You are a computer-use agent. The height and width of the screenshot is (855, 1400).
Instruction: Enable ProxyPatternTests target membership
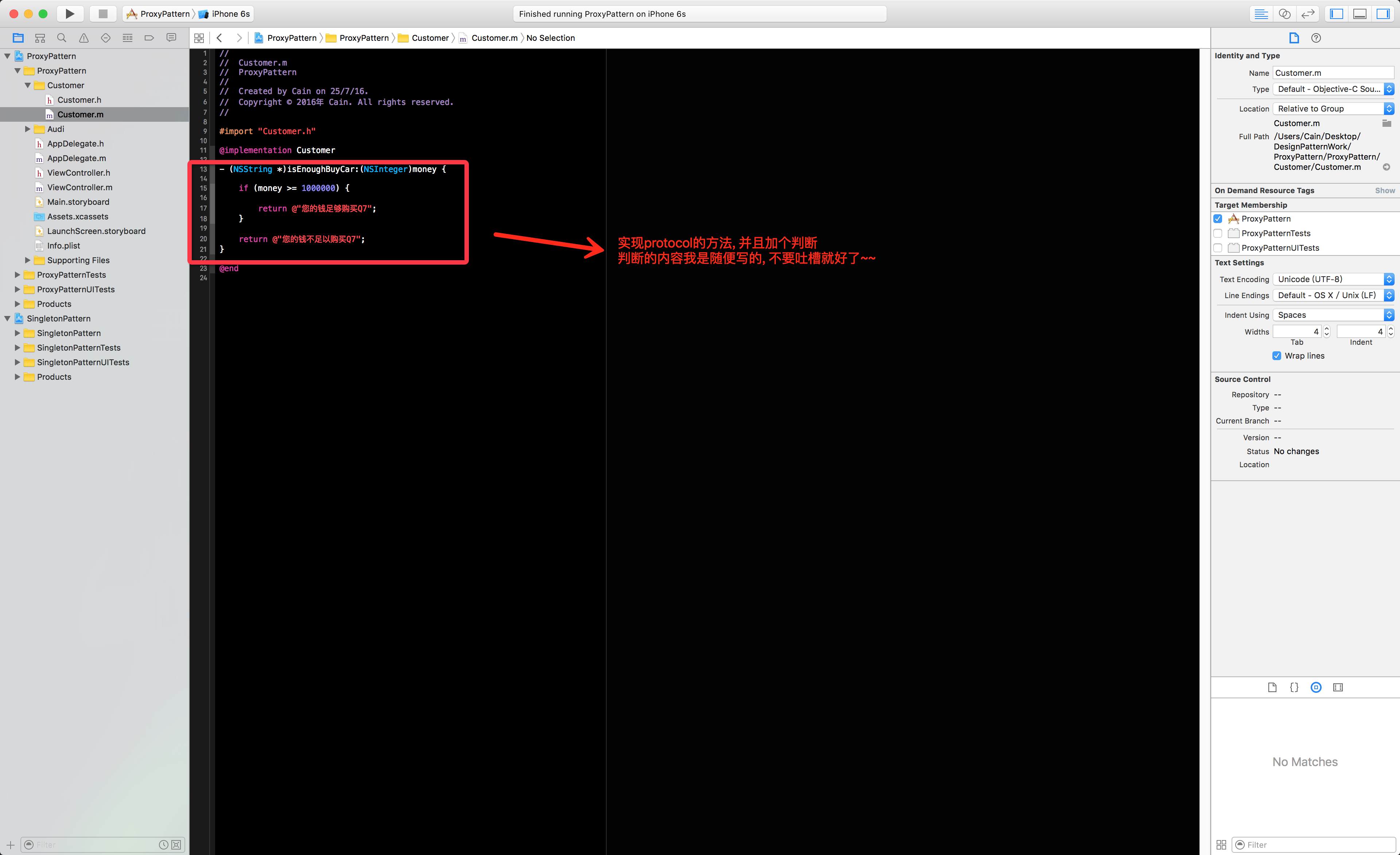1218,234
